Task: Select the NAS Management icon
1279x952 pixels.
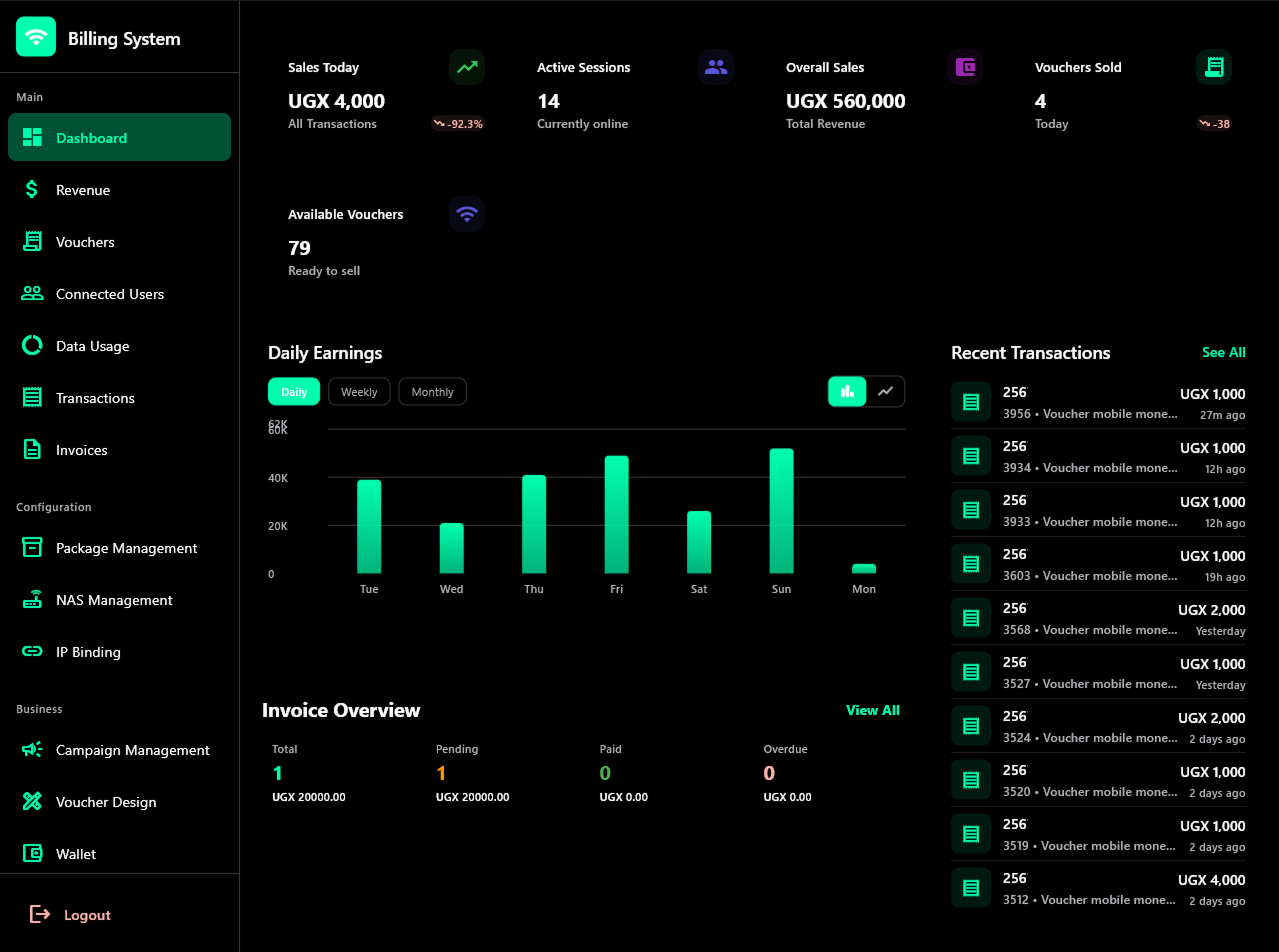Action: tap(31, 599)
